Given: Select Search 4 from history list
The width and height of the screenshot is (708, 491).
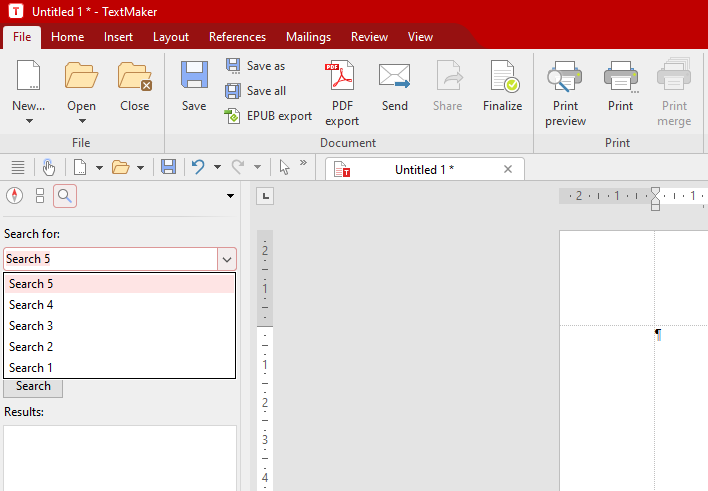Looking at the screenshot, I should coord(120,305).
